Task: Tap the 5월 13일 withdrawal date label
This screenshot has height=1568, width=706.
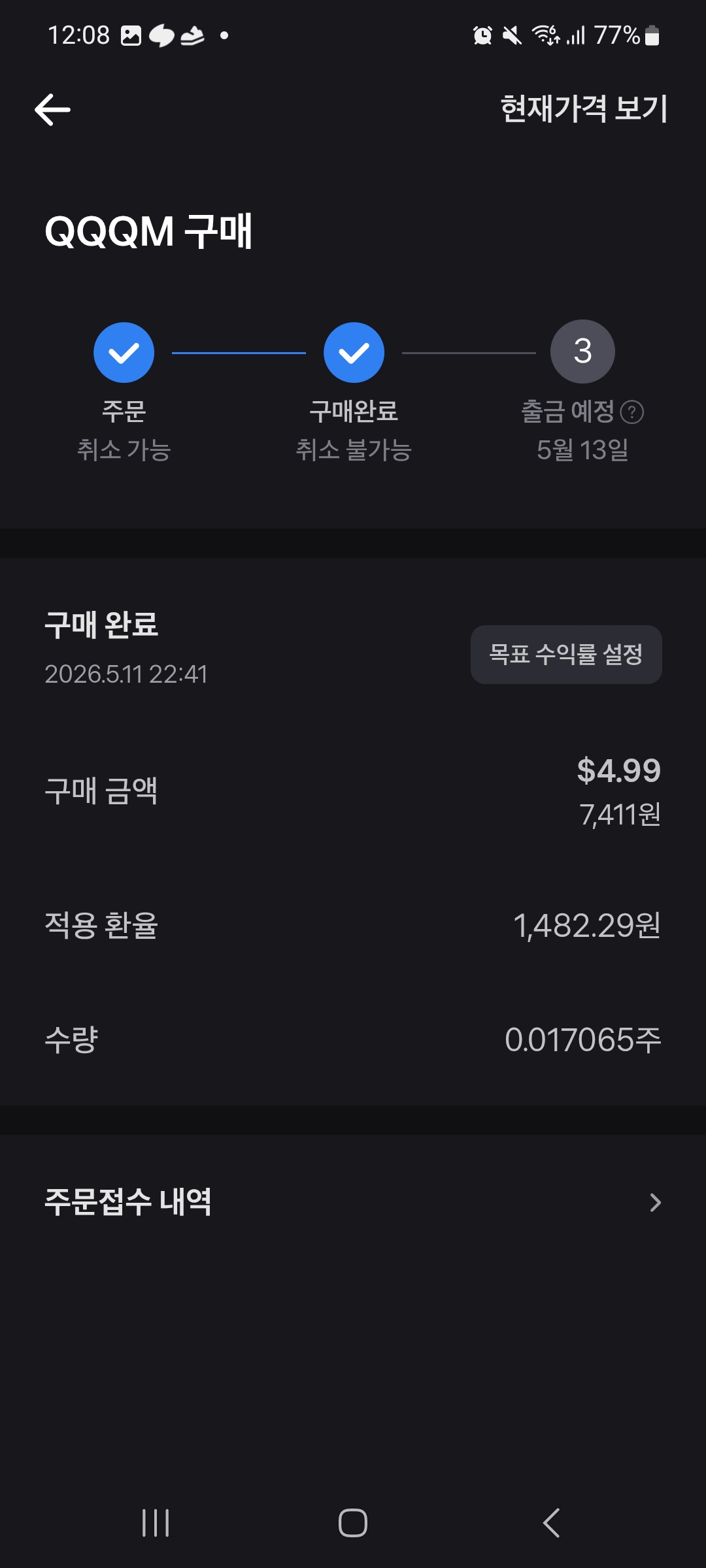Action: 582,449
